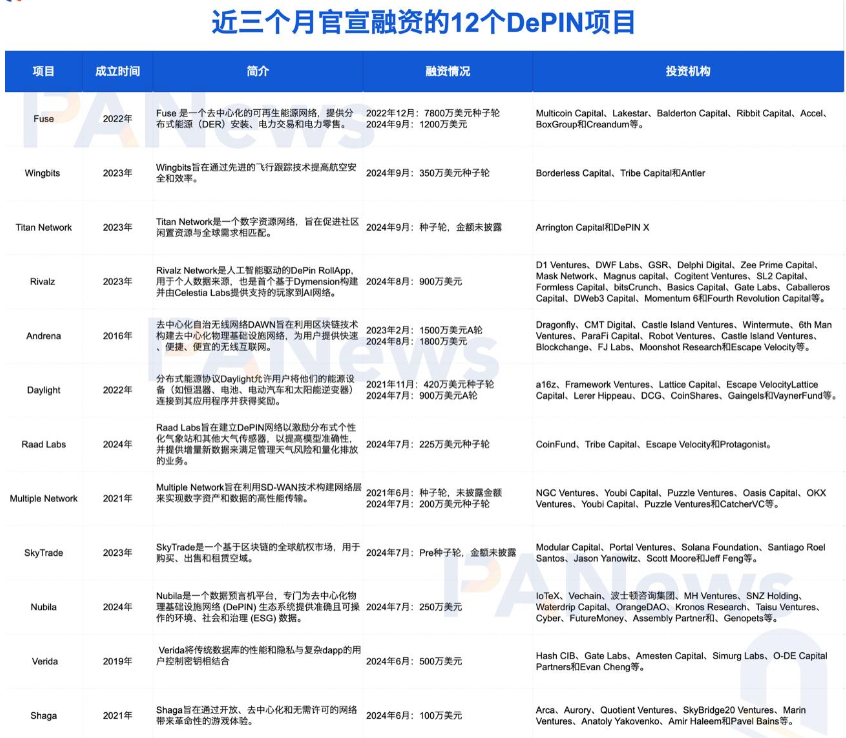Click the Verida database description
This screenshot has height=738, width=846.
click(258, 656)
